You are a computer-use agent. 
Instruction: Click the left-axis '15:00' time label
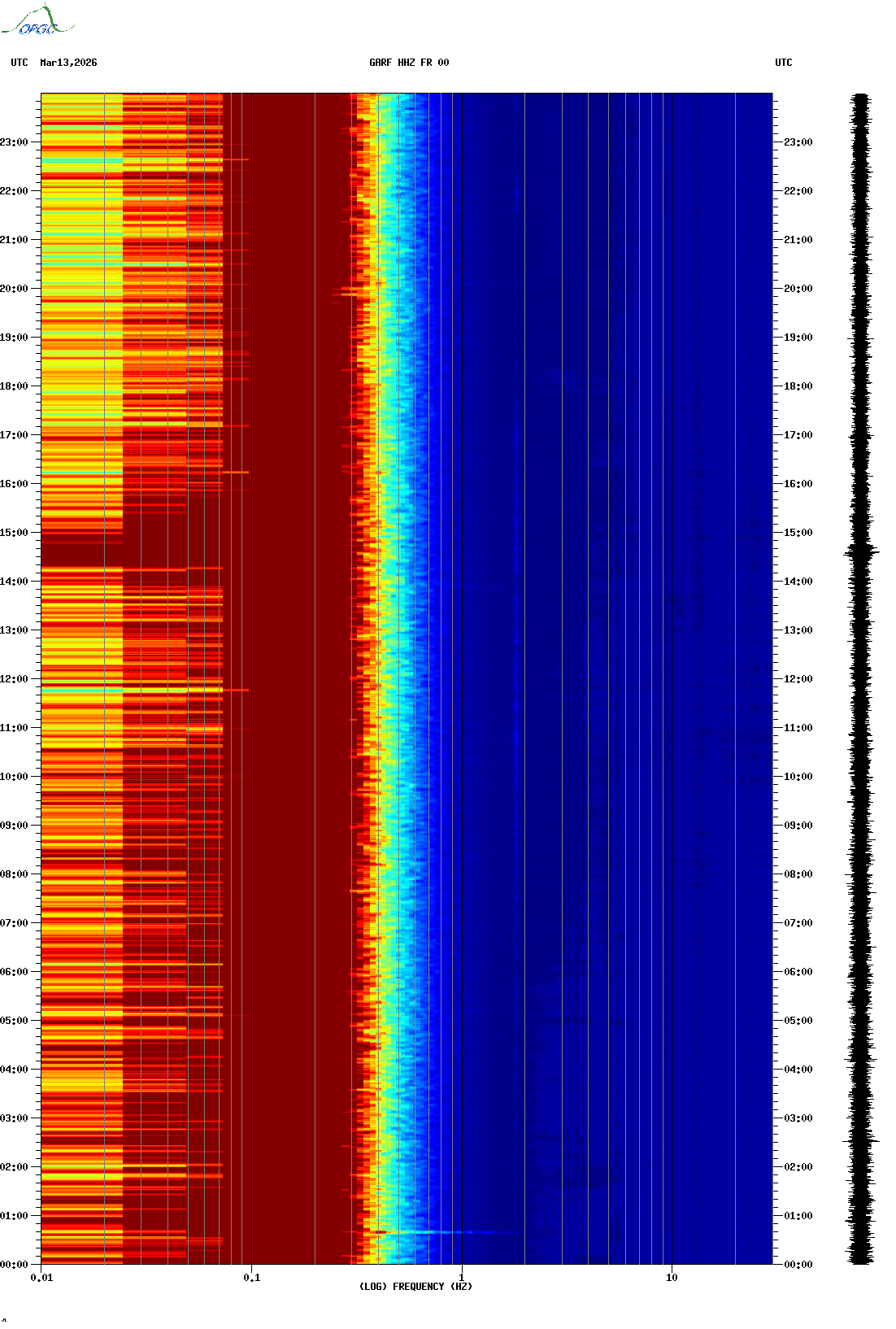click(14, 533)
